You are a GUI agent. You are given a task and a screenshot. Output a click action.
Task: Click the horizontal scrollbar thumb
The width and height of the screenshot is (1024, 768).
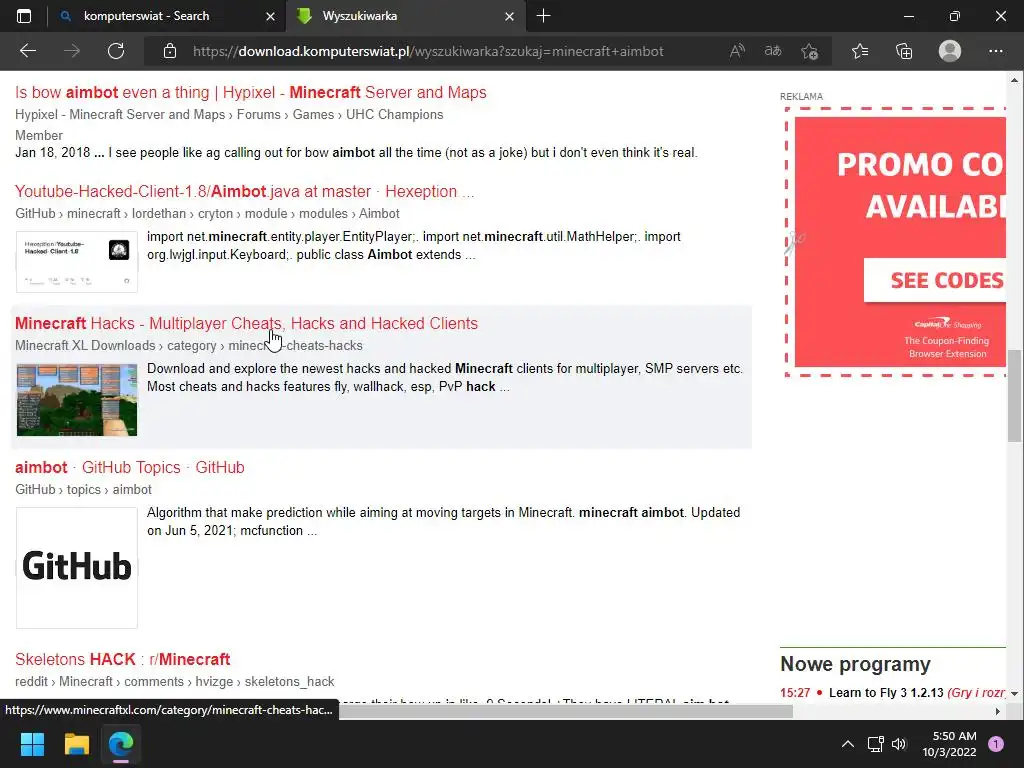point(566,711)
